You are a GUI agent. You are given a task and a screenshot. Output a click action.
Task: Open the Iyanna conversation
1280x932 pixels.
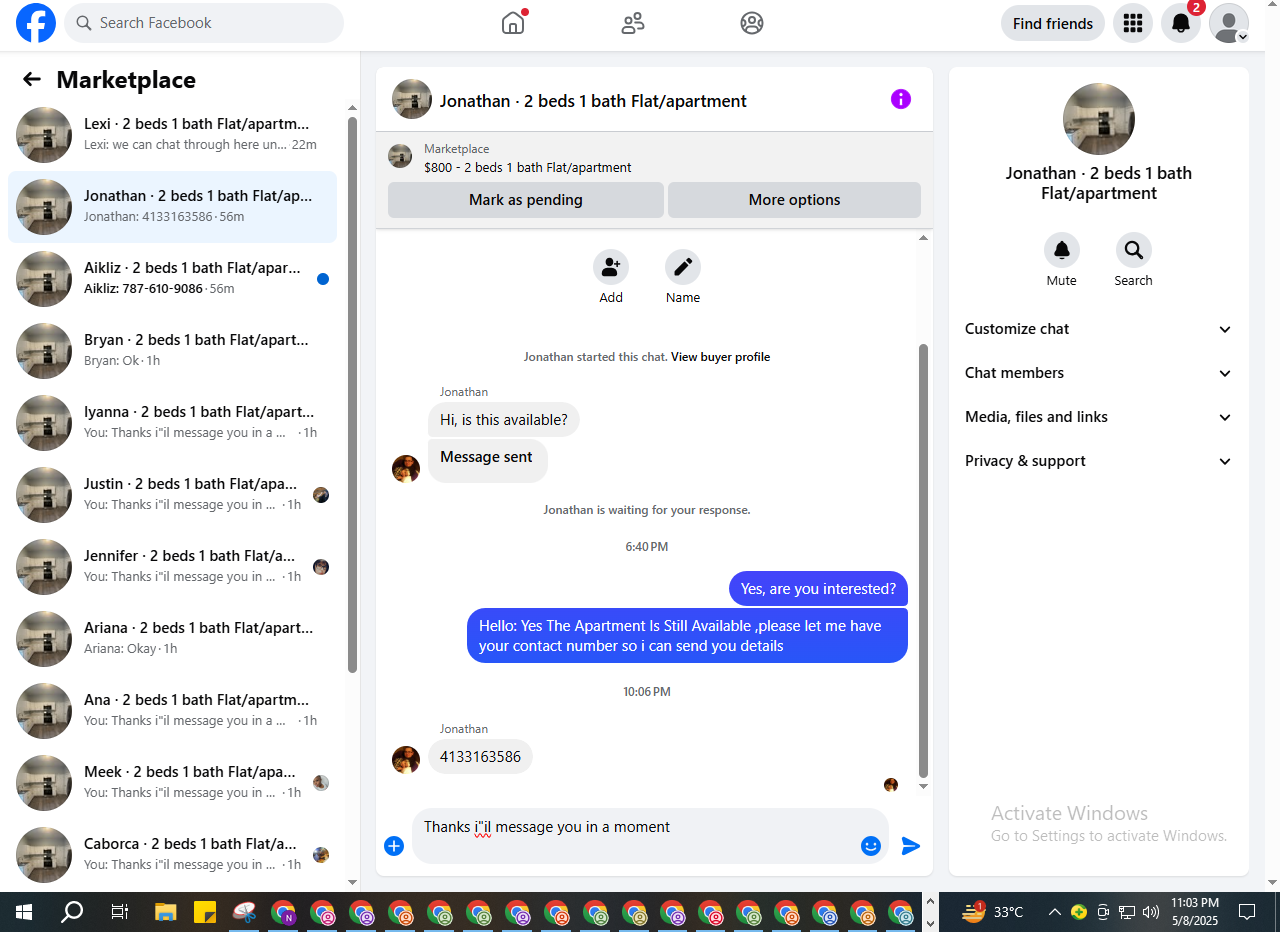coord(172,423)
